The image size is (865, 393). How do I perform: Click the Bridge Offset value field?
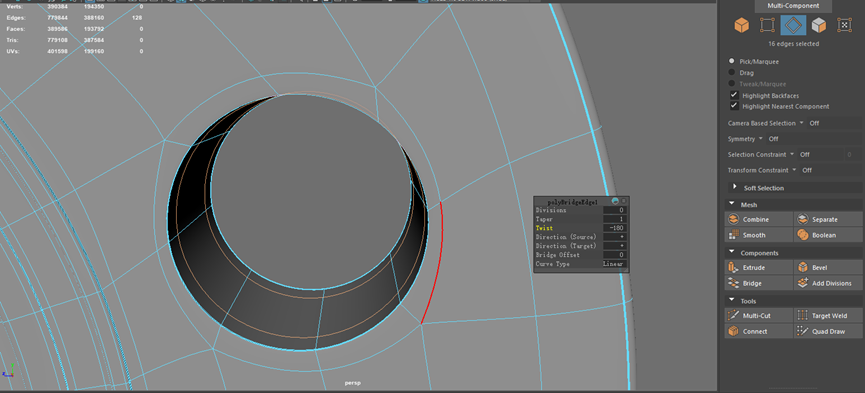pos(615,255)
